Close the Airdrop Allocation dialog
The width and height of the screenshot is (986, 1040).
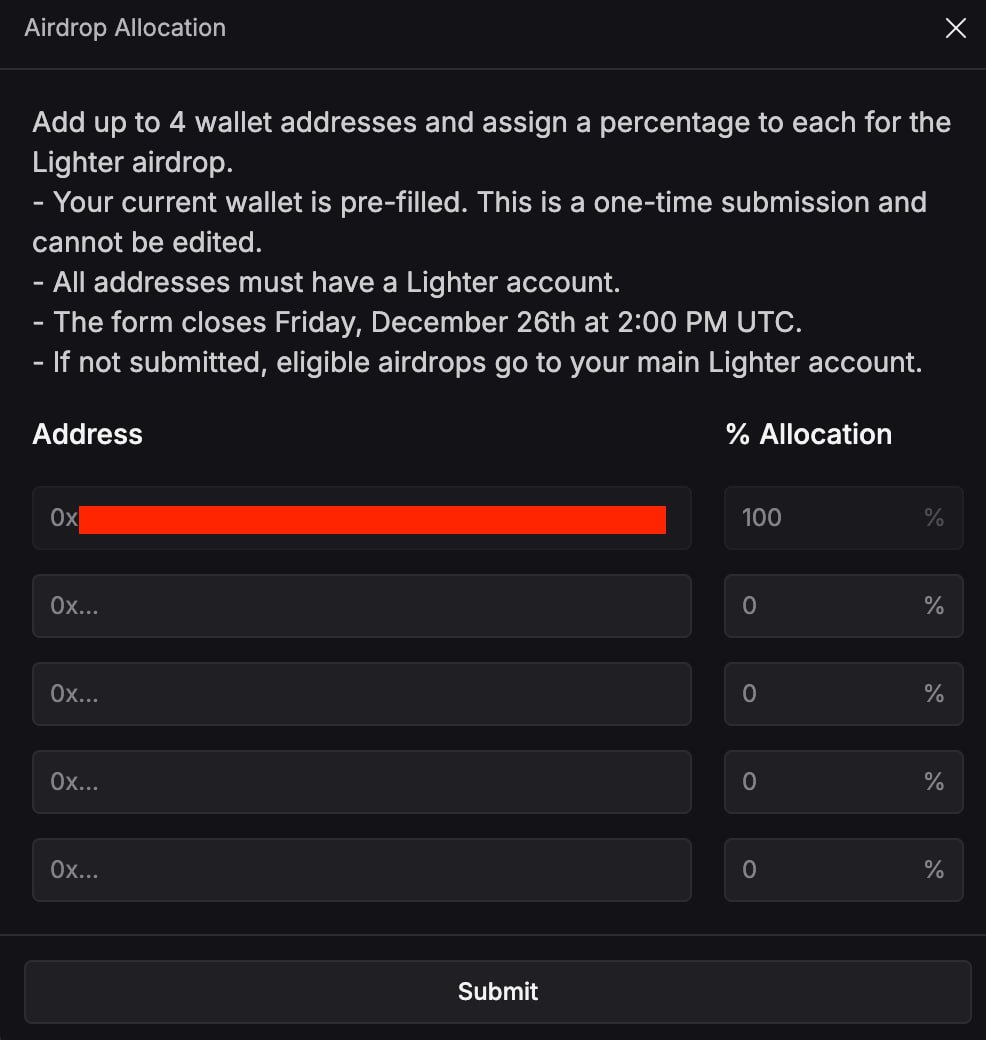coord(956,29)
